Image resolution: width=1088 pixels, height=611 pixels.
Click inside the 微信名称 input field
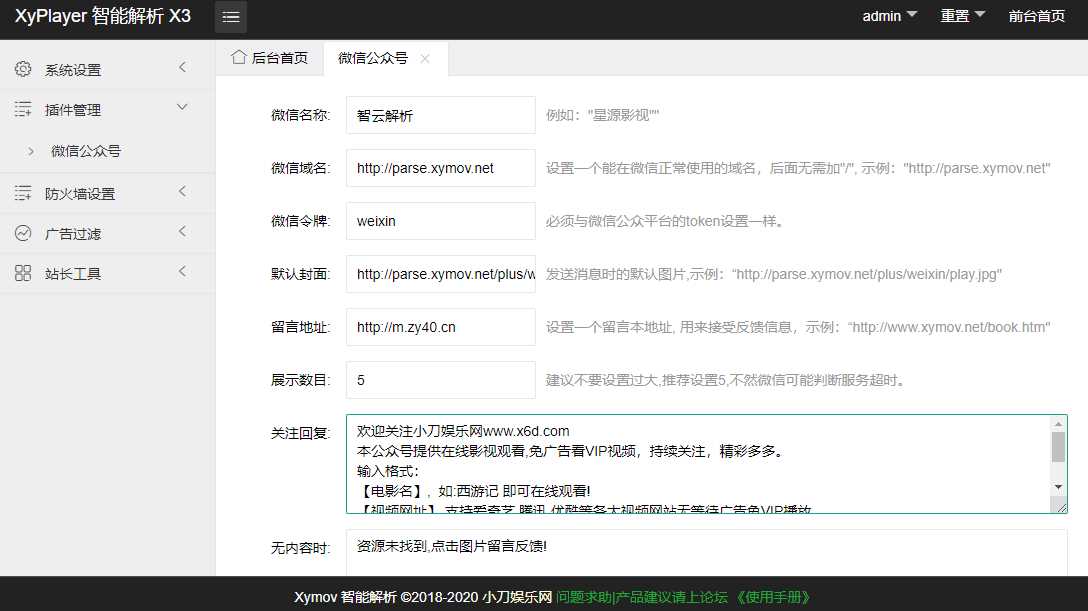coord(440,115)
